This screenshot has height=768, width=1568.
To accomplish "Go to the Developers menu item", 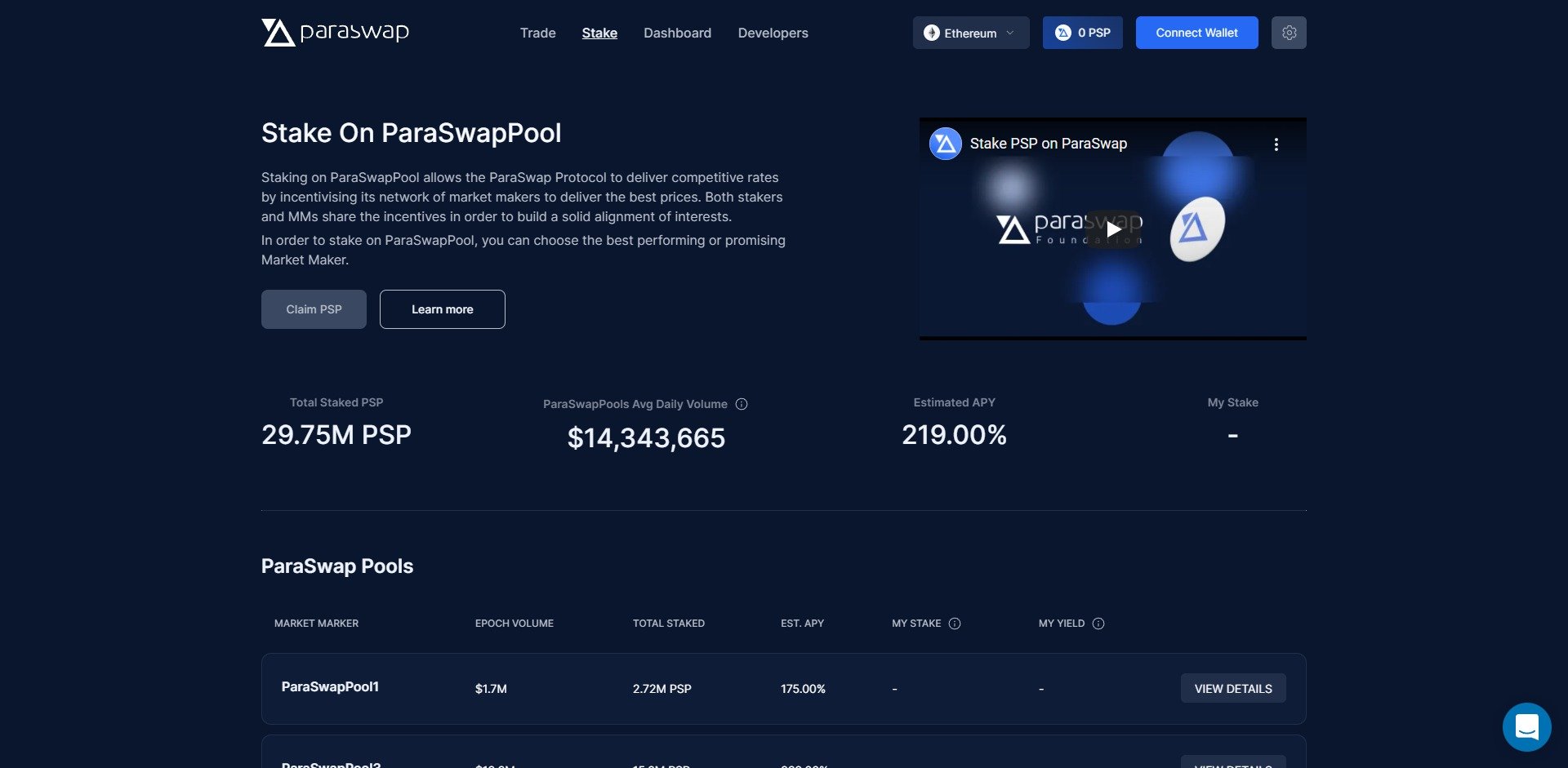I will [x=773, y=33].
